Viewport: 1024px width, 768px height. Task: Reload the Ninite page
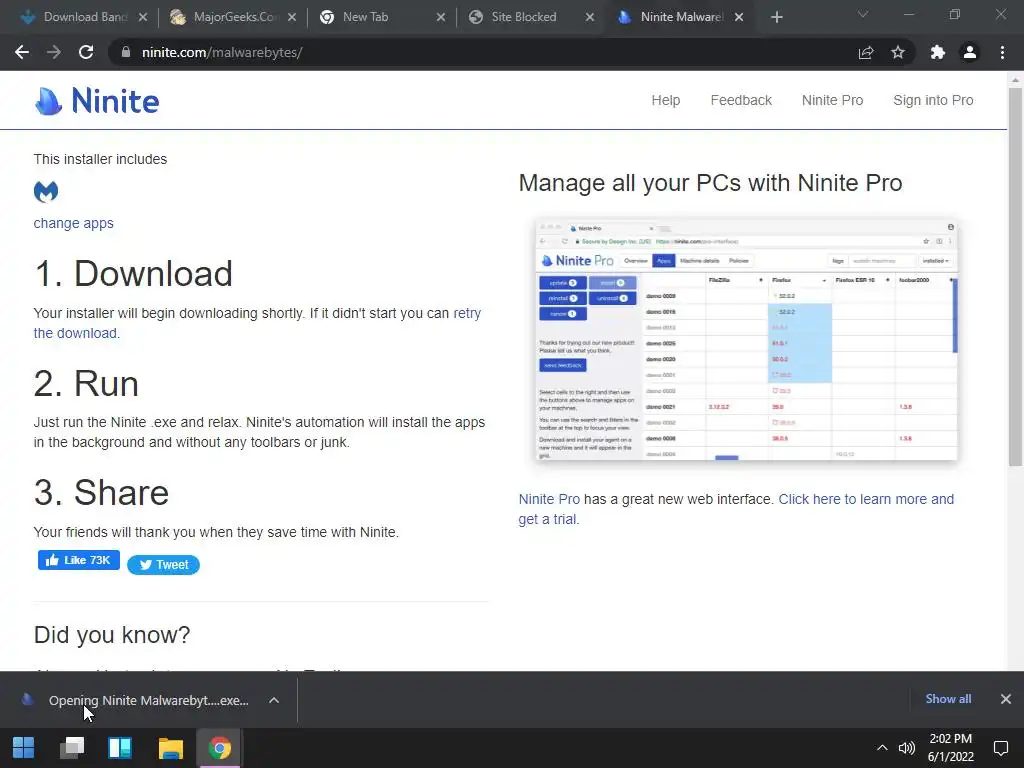pos(86,52)
